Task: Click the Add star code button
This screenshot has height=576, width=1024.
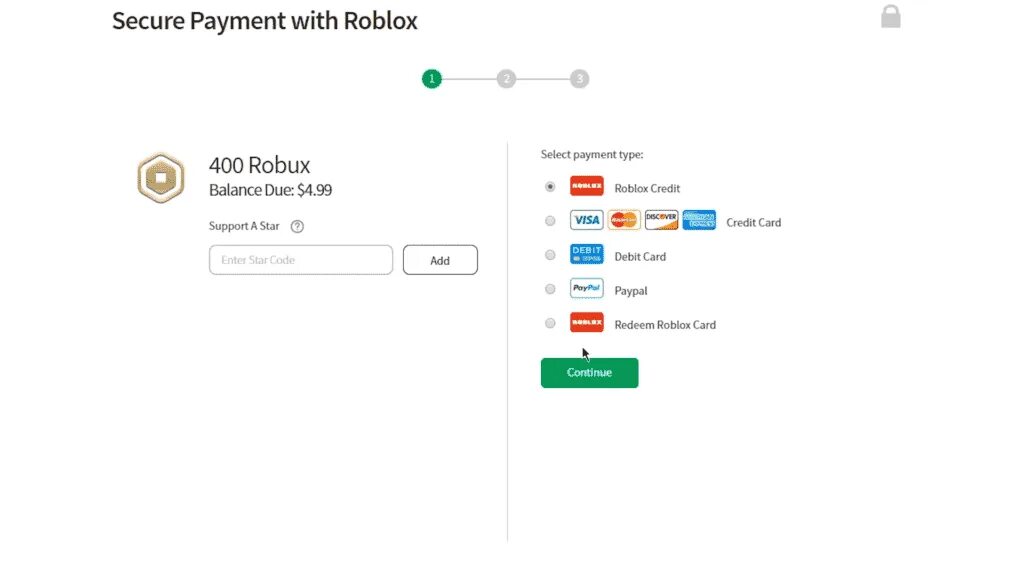Action: tap(440, 260)
